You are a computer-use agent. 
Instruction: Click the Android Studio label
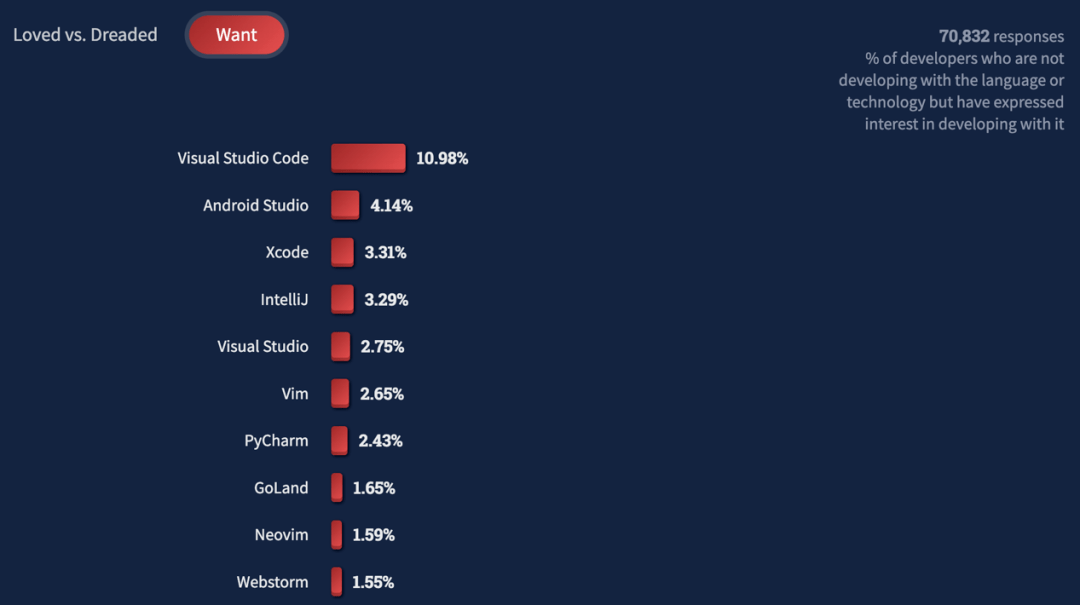point(256,205)
